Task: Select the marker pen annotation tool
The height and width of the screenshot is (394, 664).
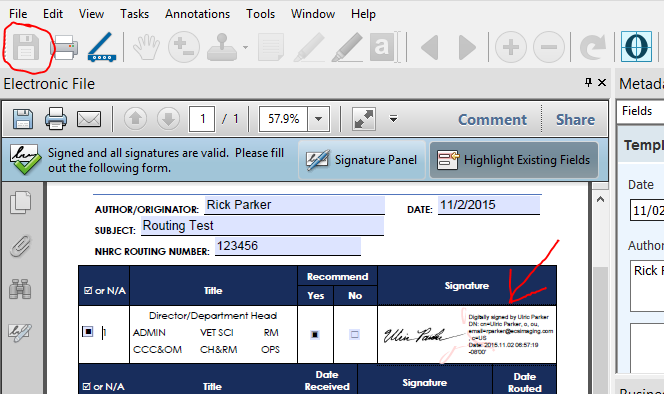Action: (x=347, y=47)
